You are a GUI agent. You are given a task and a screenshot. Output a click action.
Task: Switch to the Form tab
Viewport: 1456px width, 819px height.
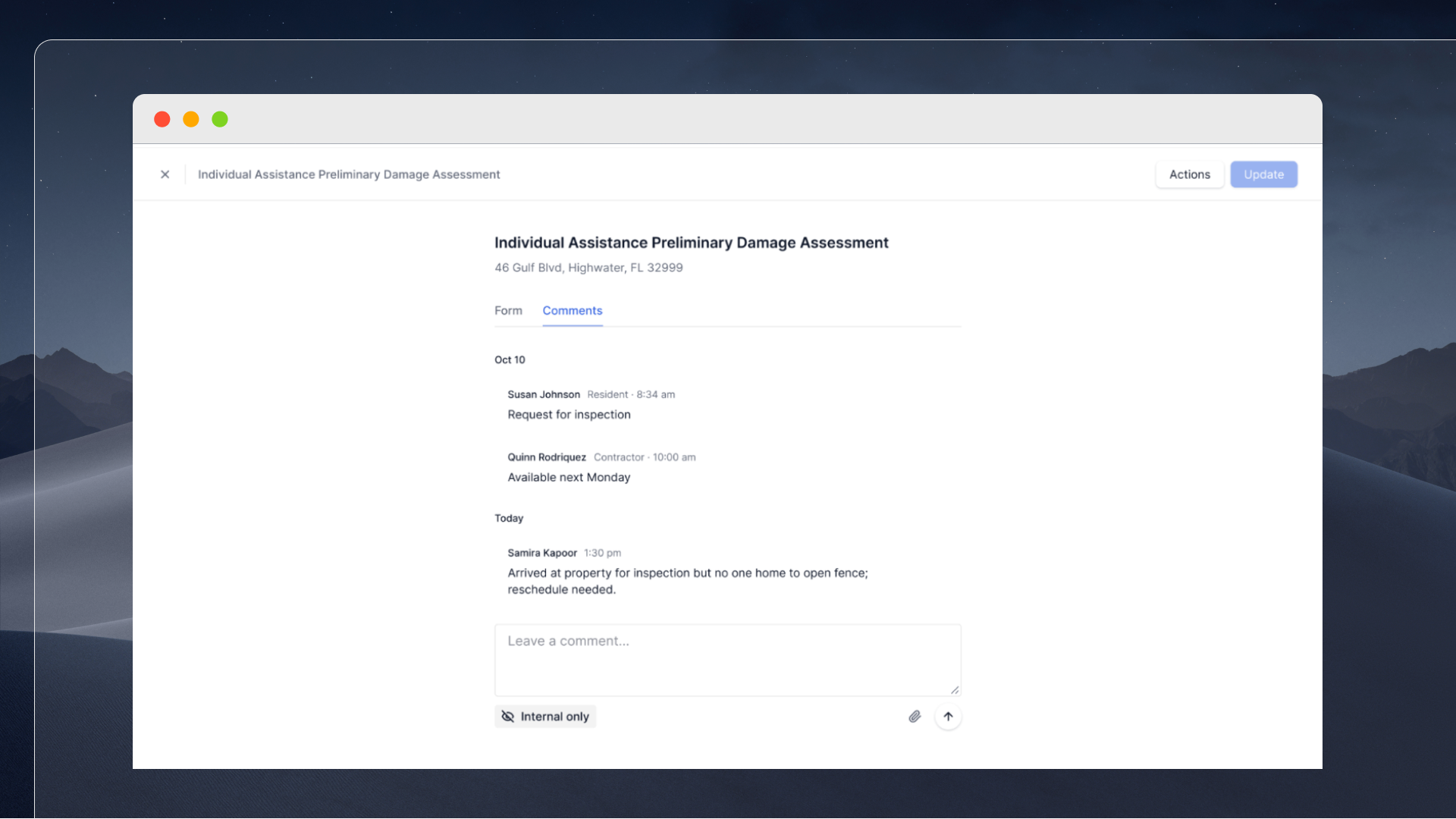[x=508, y=311]
